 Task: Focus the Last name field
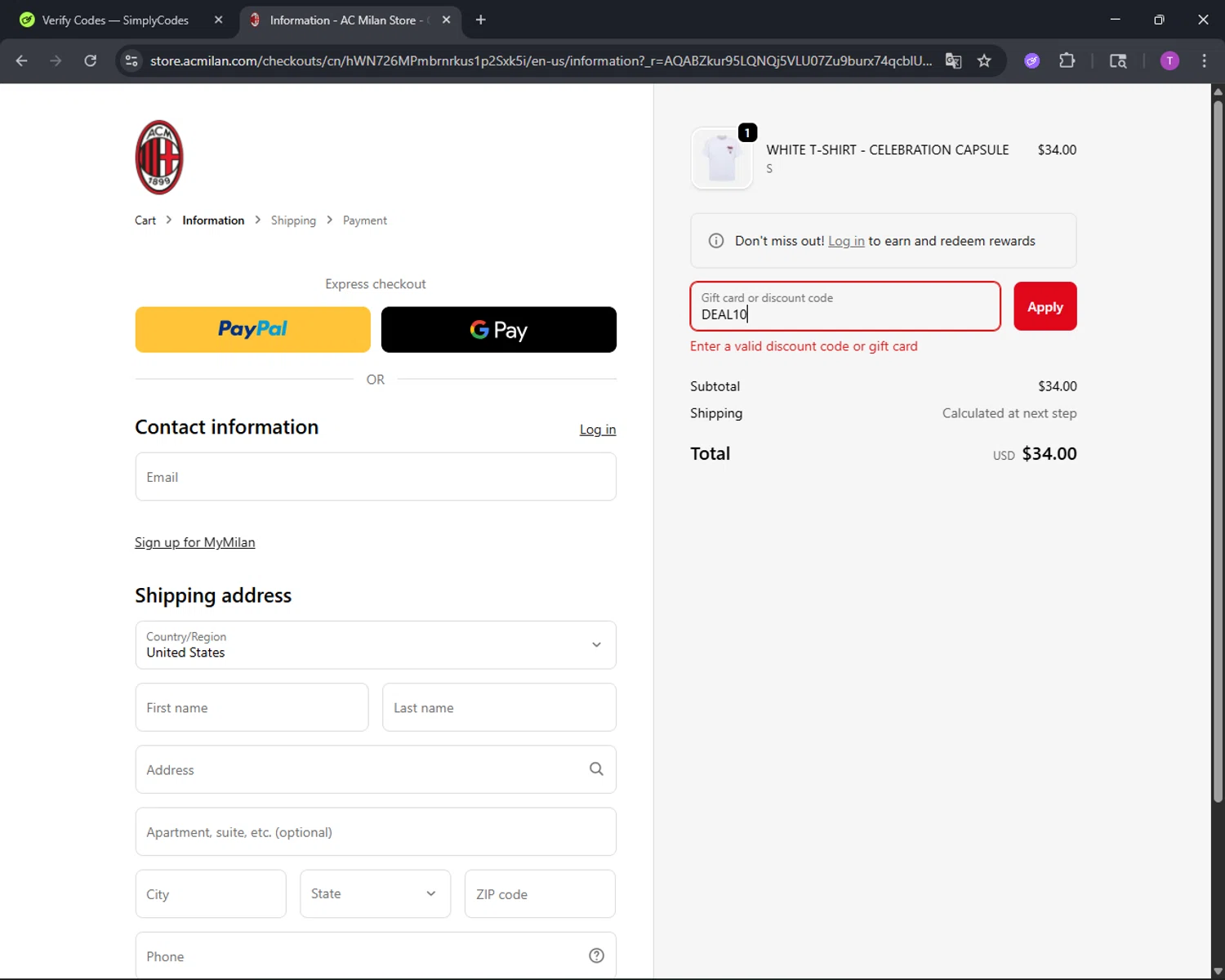(x=499, y=707)
